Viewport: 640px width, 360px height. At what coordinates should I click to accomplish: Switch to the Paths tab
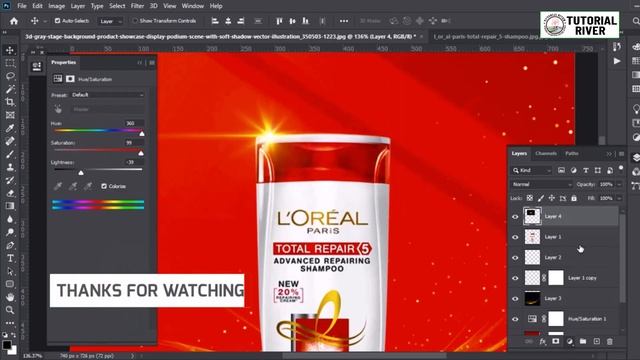pyautogui.click(x=571, y=153)
